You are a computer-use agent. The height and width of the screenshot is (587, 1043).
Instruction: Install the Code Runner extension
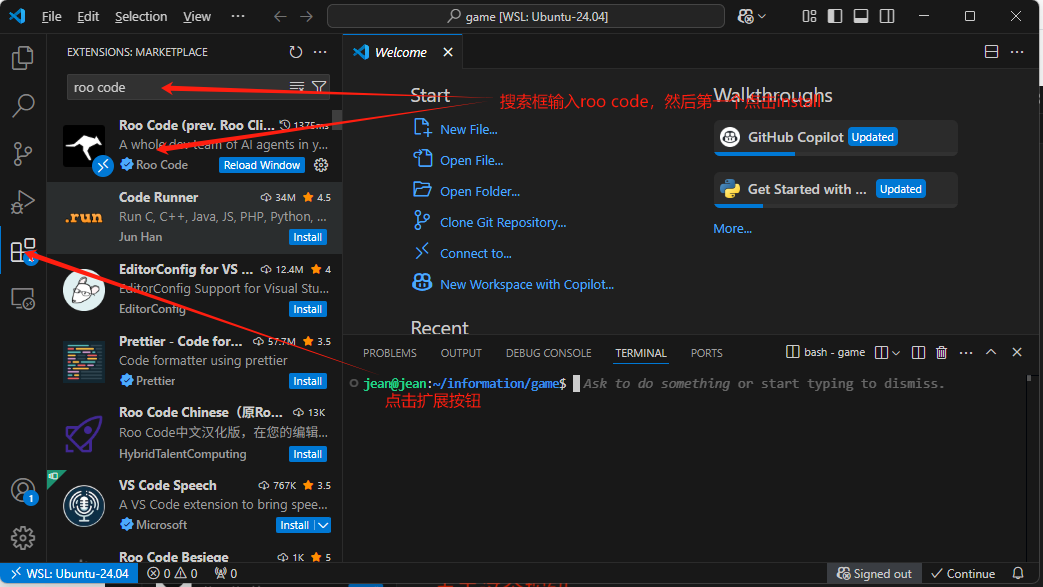coord(308,237)
